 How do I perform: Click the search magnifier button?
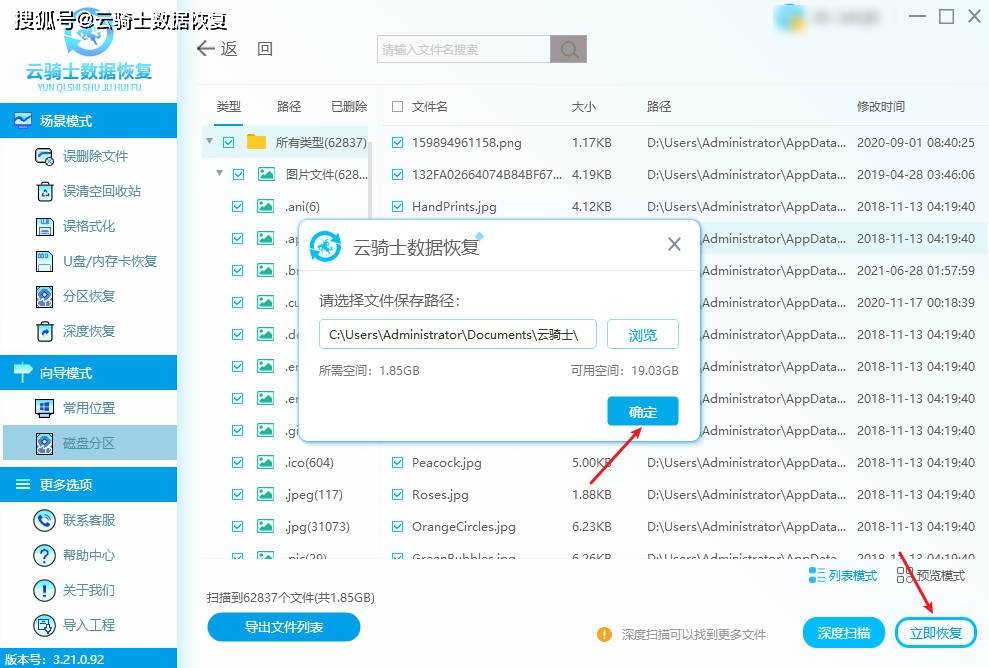568,49
